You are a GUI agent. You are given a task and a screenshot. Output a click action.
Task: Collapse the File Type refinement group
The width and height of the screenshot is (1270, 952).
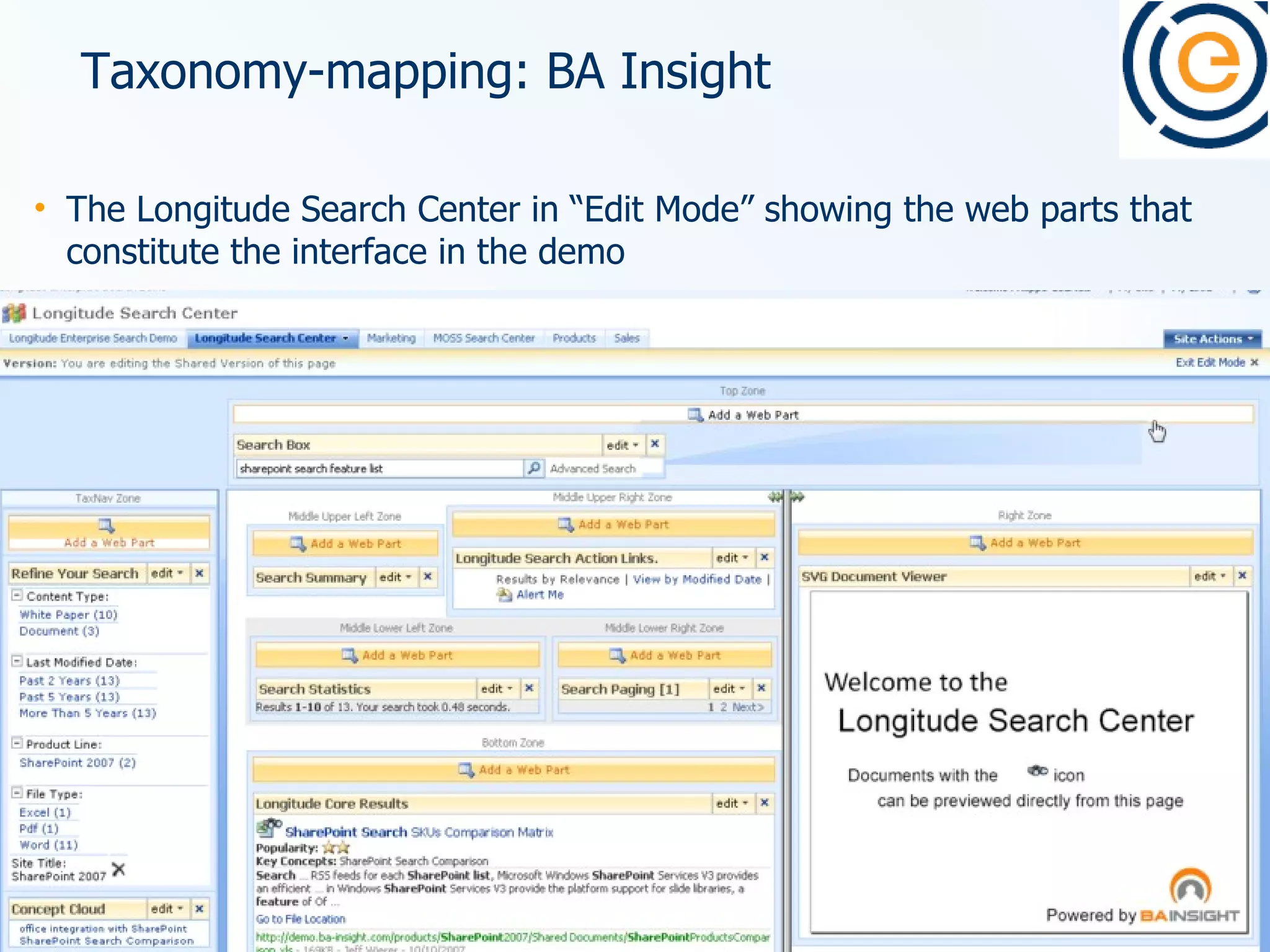17,792
